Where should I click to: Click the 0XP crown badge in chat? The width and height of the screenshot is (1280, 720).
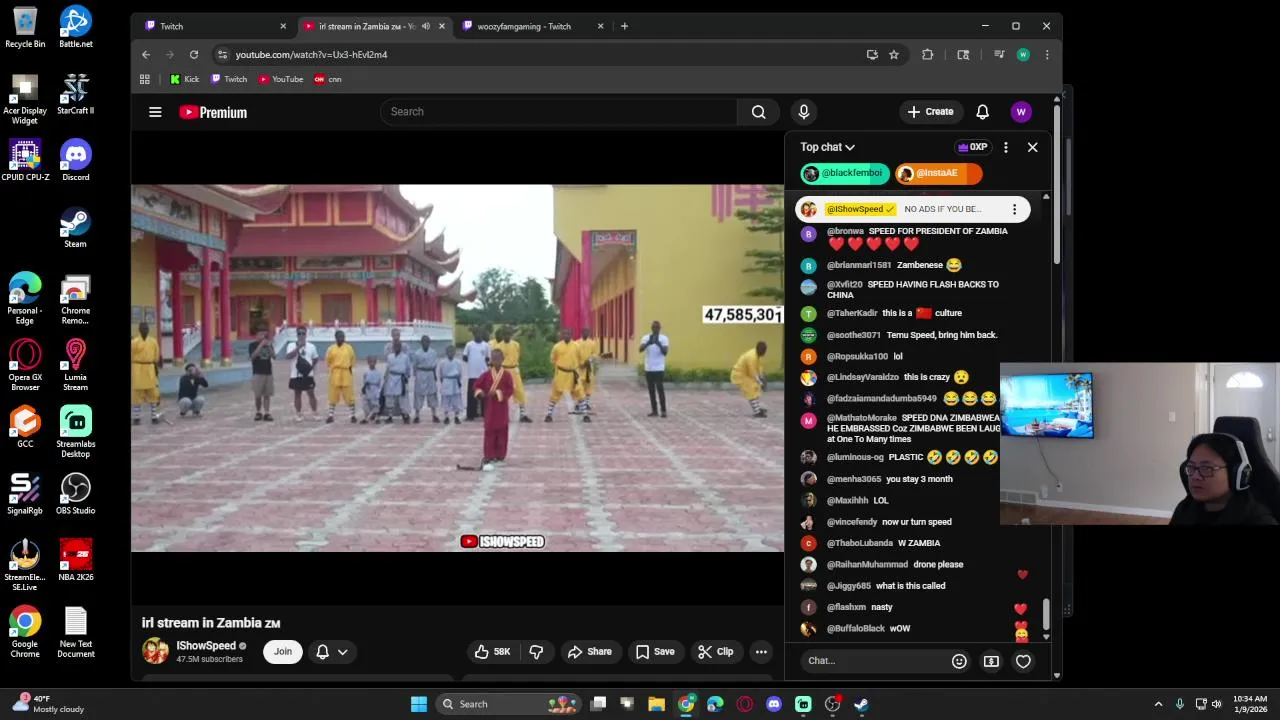[x=973, y=147]
